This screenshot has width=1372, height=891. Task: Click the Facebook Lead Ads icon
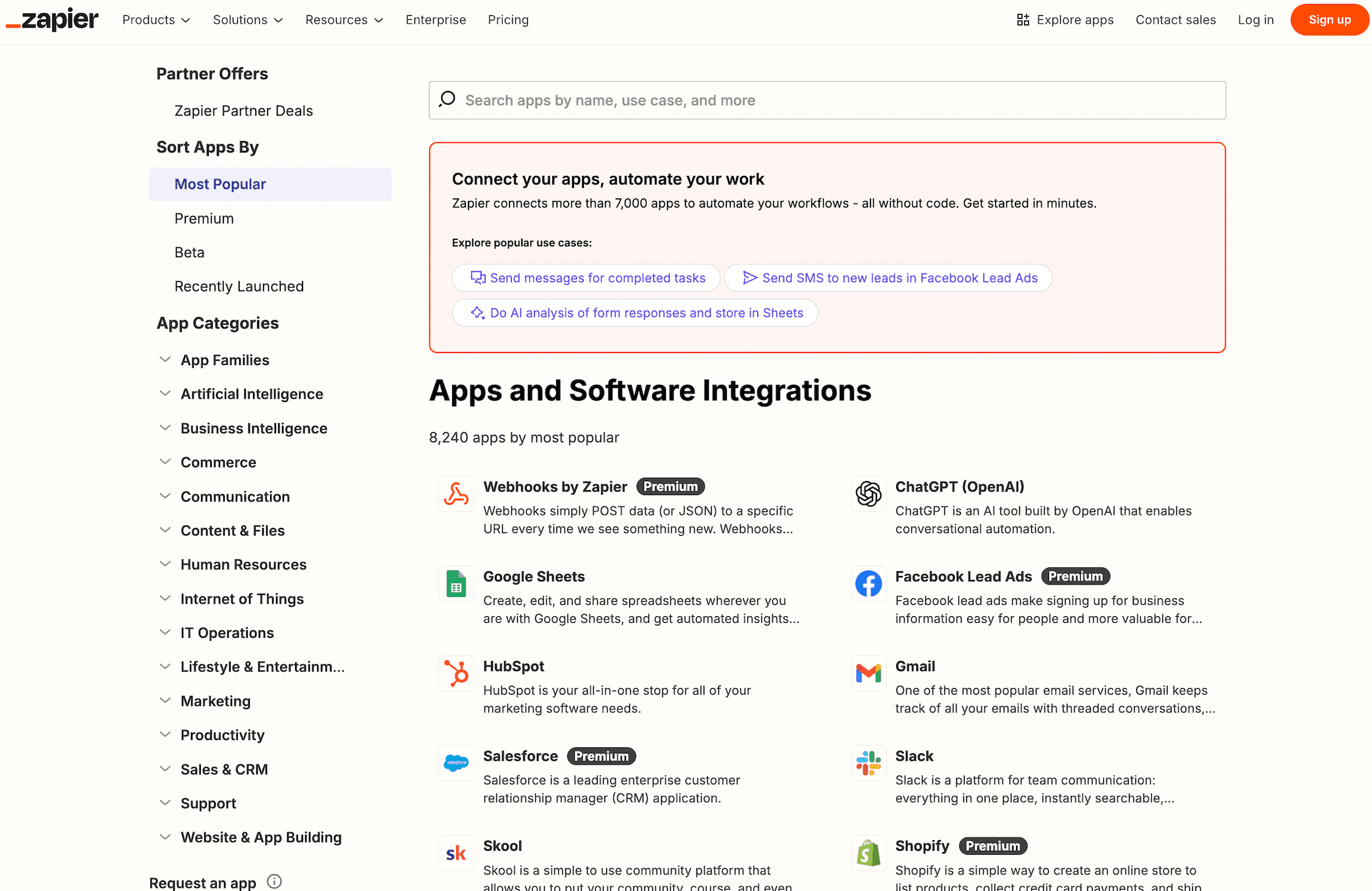coord(868,584)
